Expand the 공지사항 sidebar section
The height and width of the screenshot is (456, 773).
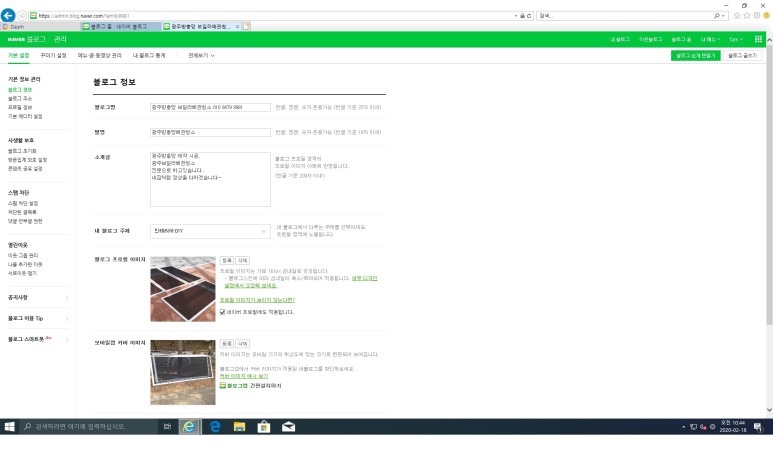coord(38,297)
